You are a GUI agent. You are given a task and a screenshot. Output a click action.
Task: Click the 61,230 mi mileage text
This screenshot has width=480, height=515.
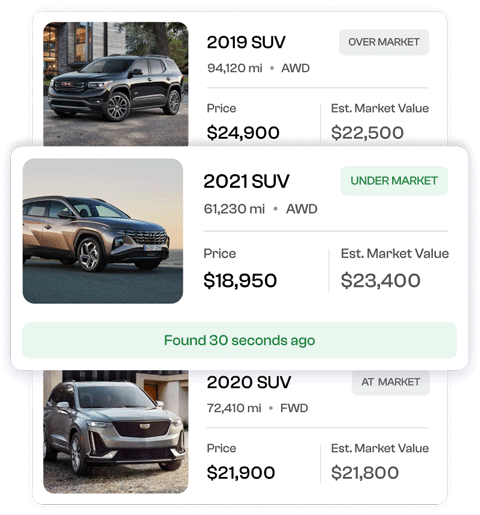click(x=234, y=209)
